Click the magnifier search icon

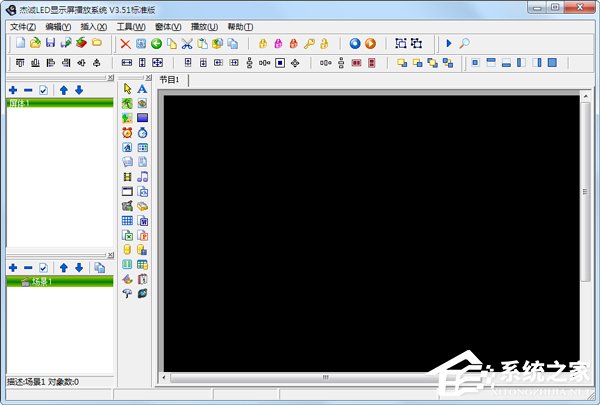point(464,43)
